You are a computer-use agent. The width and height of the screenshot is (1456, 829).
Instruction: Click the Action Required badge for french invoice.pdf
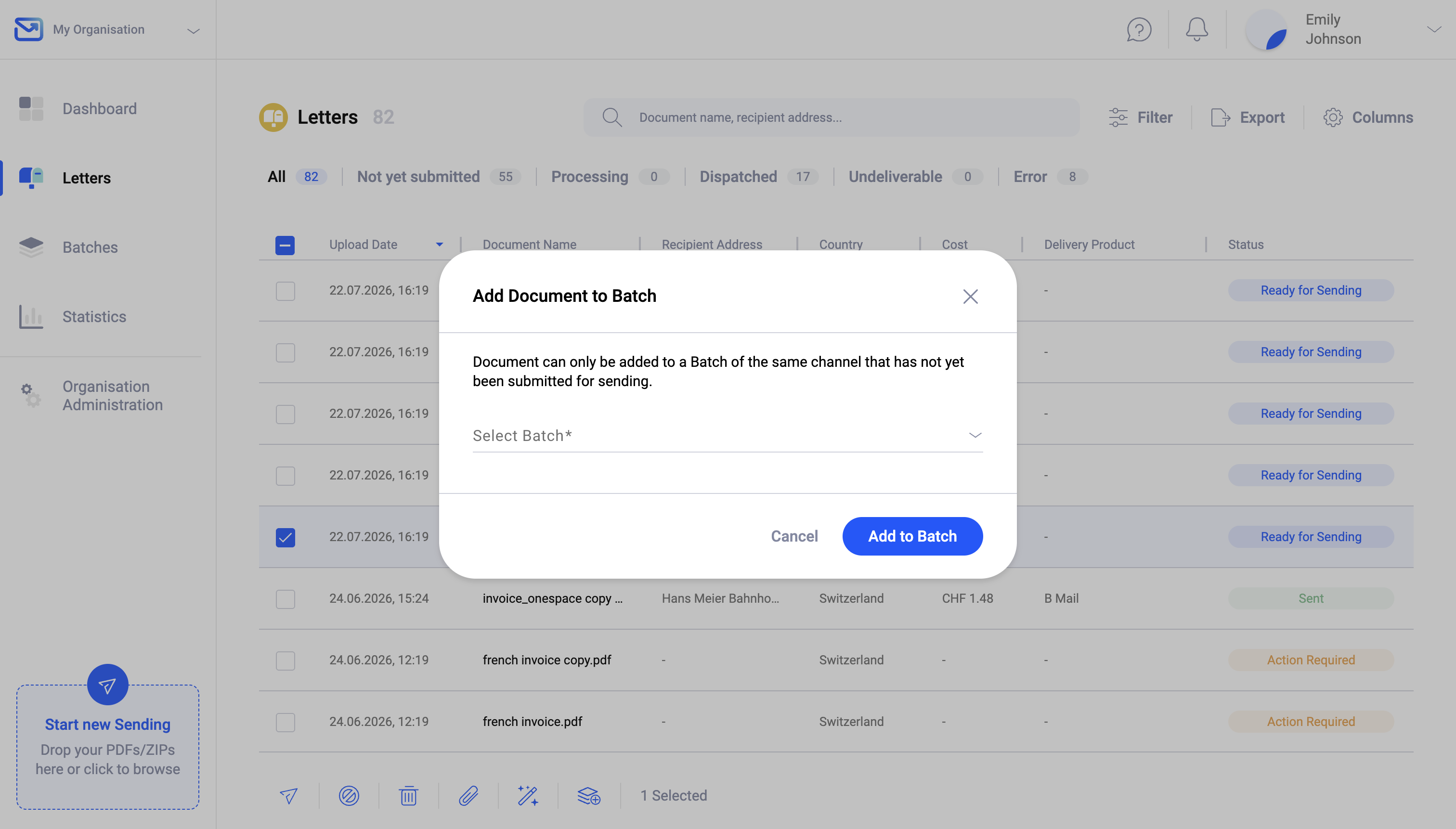pos(1311,722)
